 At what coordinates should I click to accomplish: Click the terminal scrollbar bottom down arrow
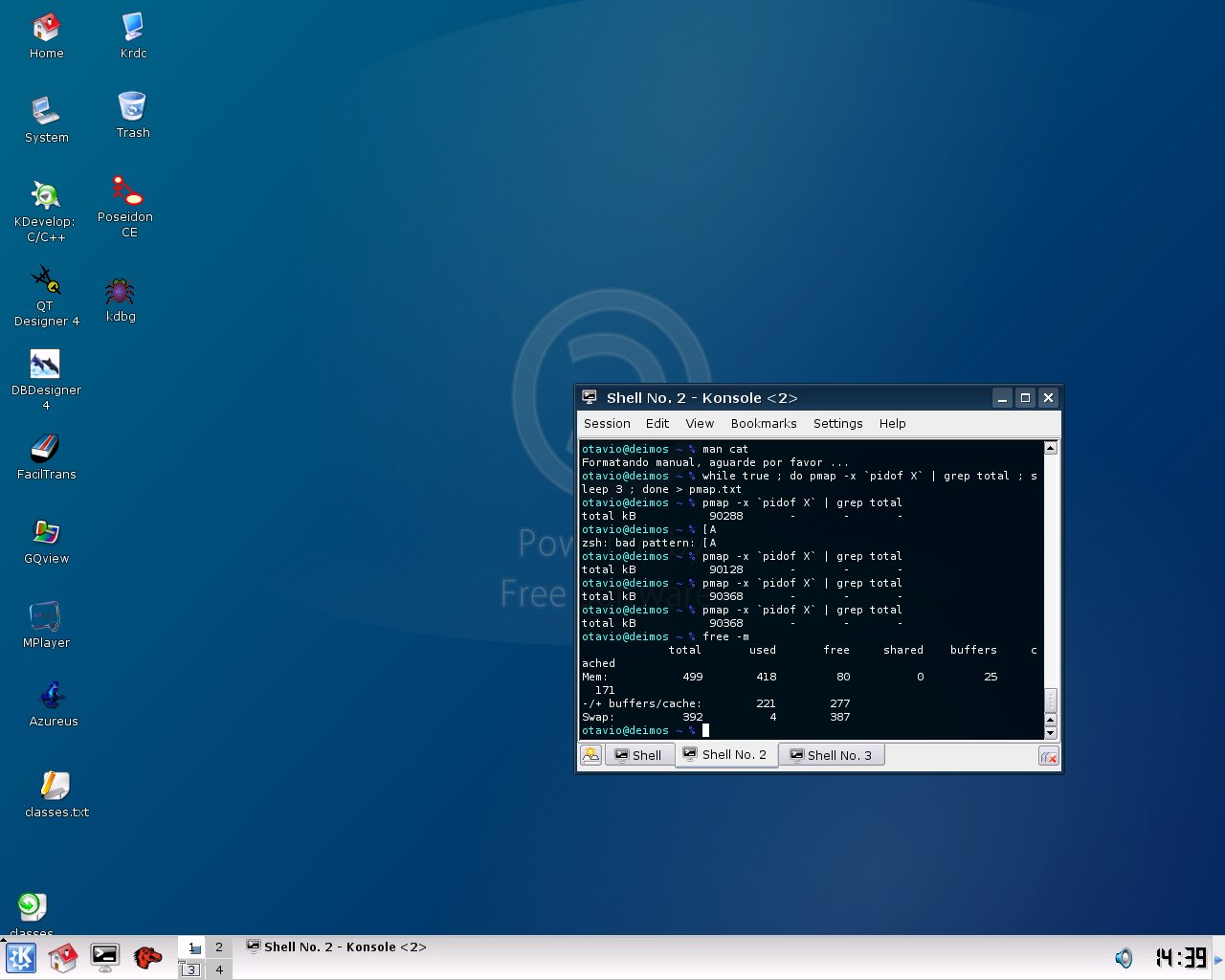click(1050, 733)
